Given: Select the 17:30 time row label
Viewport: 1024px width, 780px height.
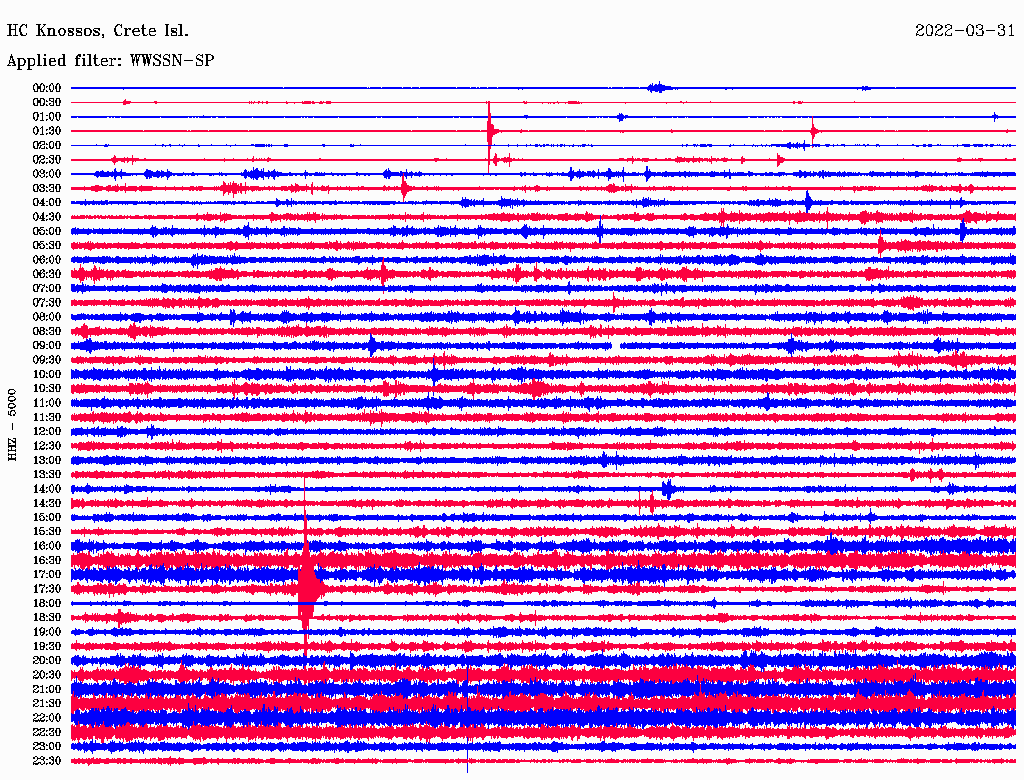Looking at the screenshot, I should (x=47, y=588).
